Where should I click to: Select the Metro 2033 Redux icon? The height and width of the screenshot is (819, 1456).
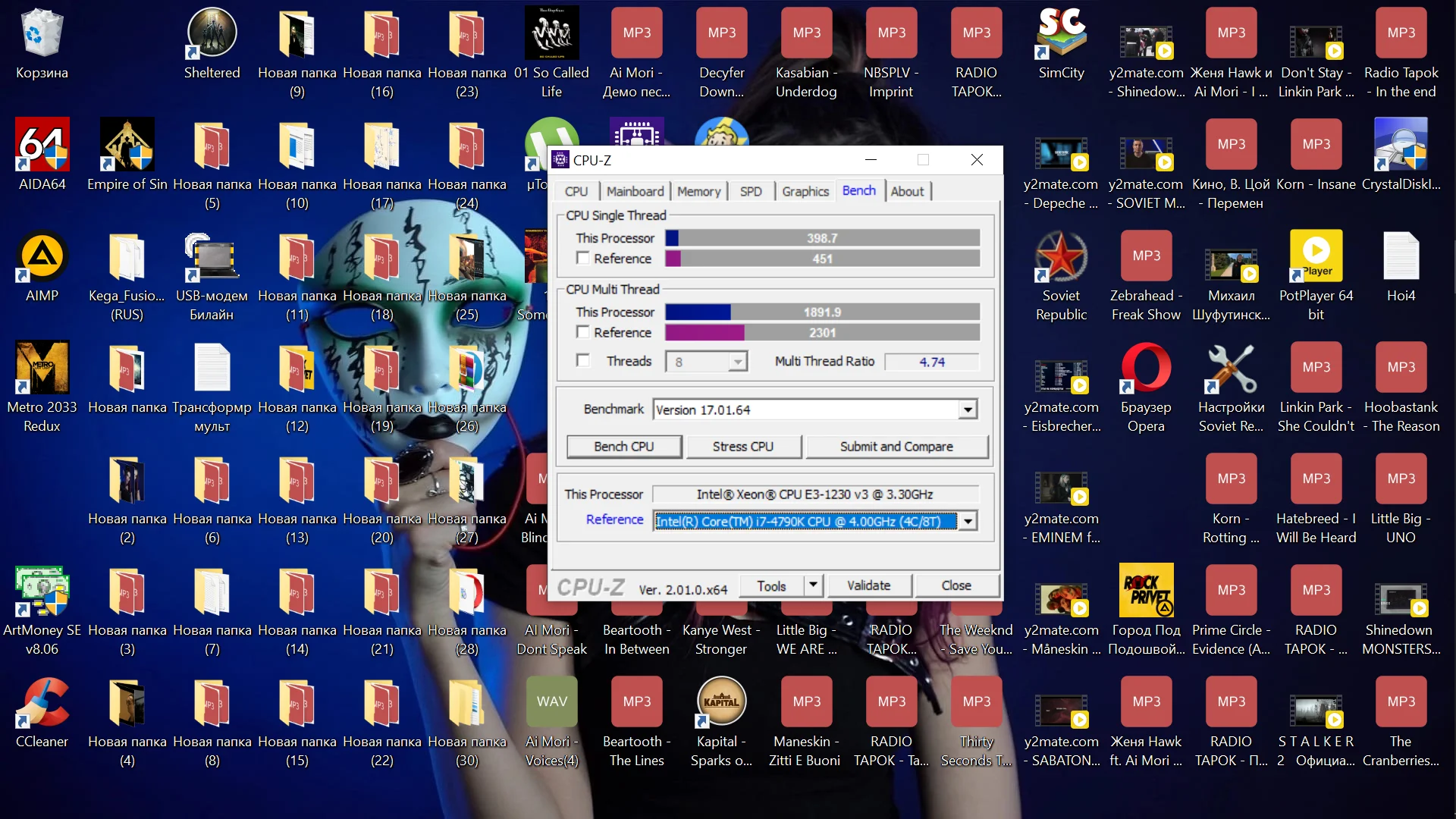[42, 368]
